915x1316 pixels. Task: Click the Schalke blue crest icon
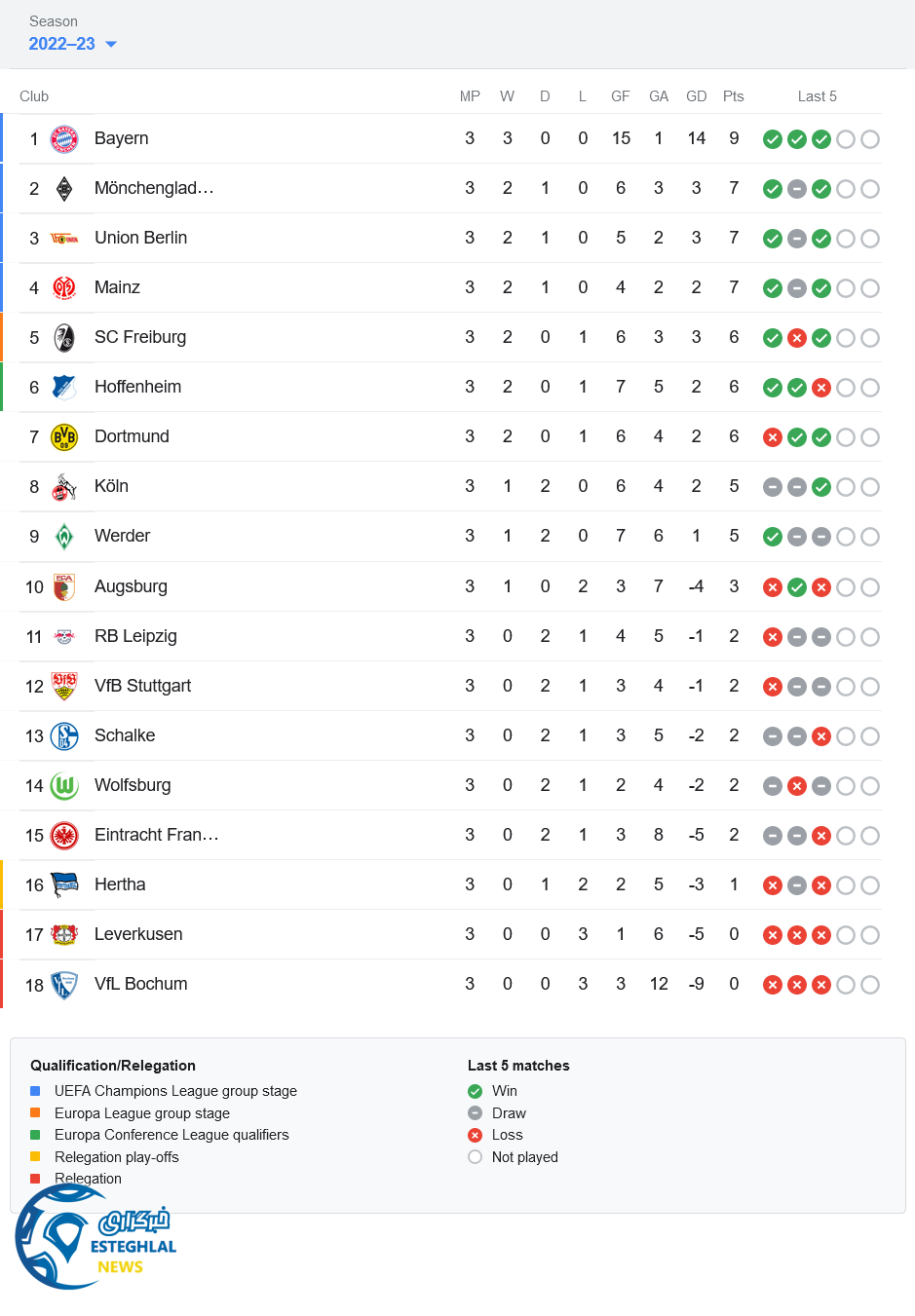(64, 736)
